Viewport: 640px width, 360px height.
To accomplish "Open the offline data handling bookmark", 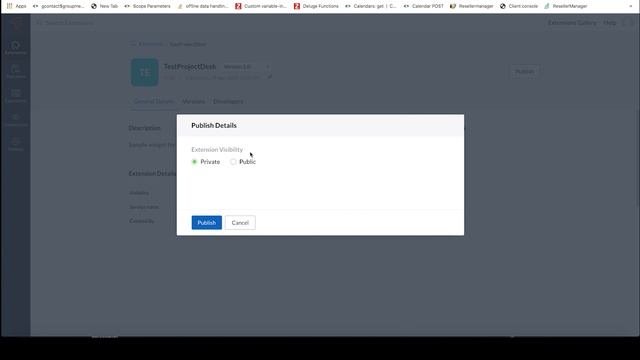I will 203,6.
